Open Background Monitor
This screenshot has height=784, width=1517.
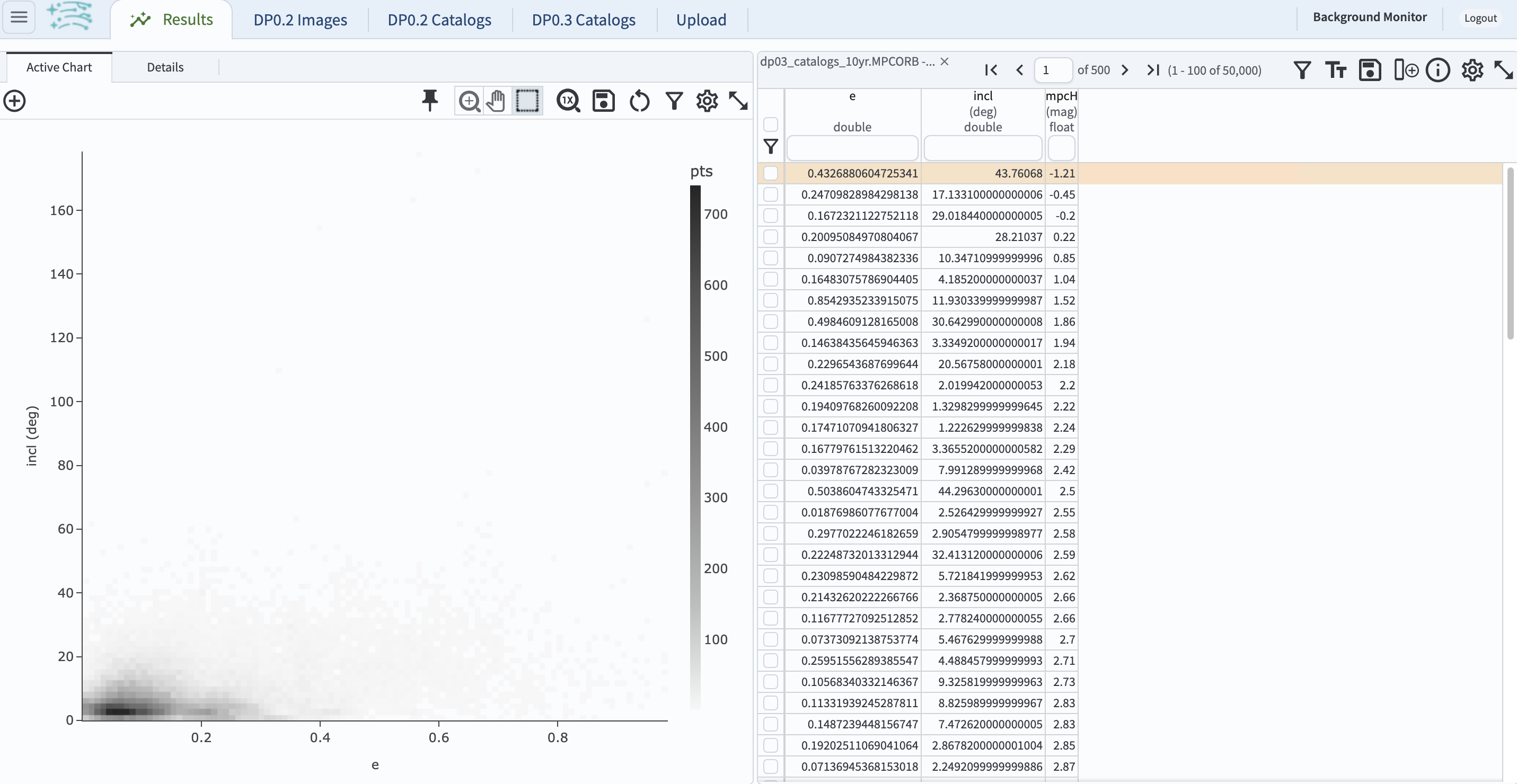tap(1370, 16)
